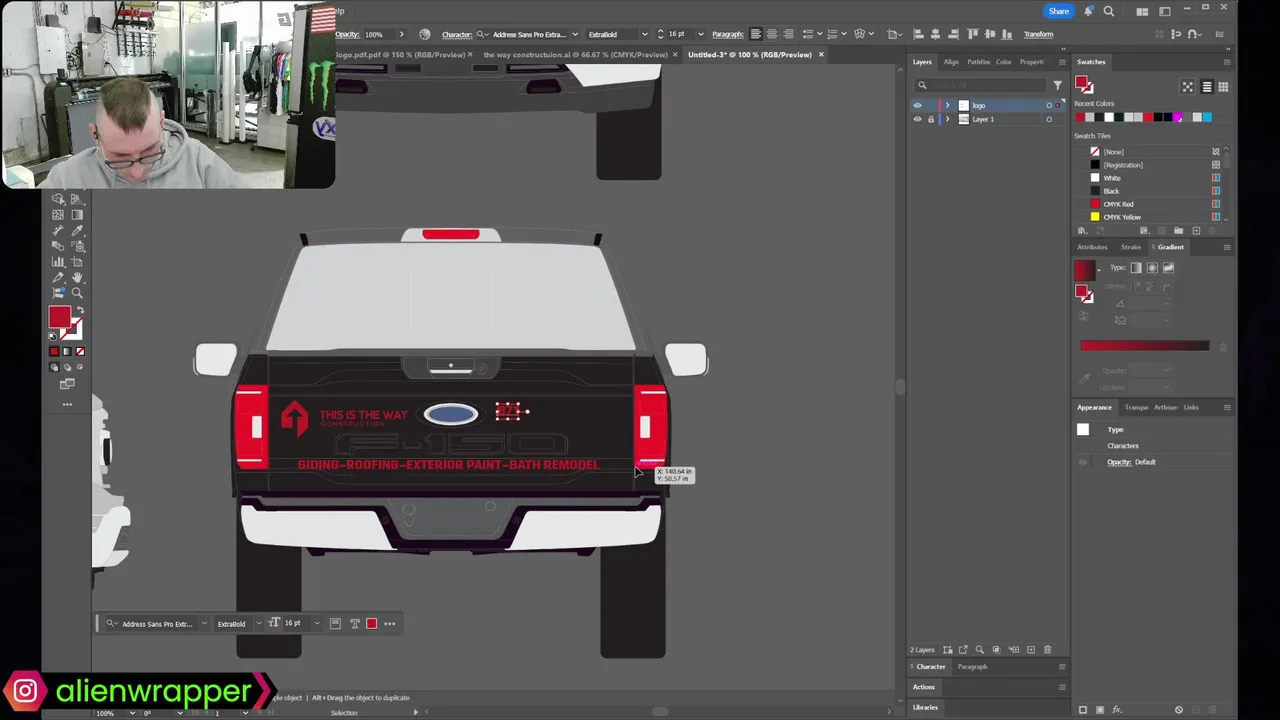Open Gradient panel options menu
The width and height of the screenshot is (1280, 720).
(x=1227, y=247)
